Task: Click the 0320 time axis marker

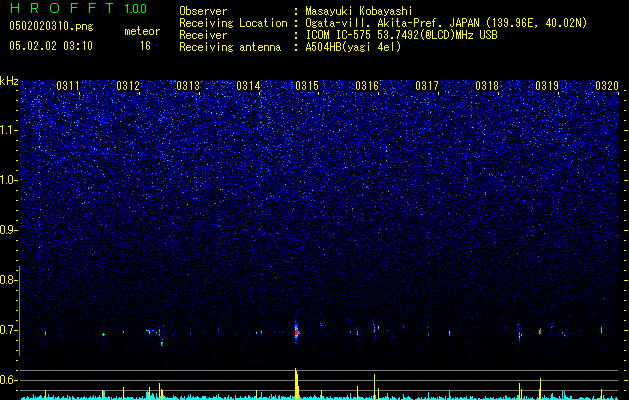Action: pyautogui.click(x=607, y=86)
